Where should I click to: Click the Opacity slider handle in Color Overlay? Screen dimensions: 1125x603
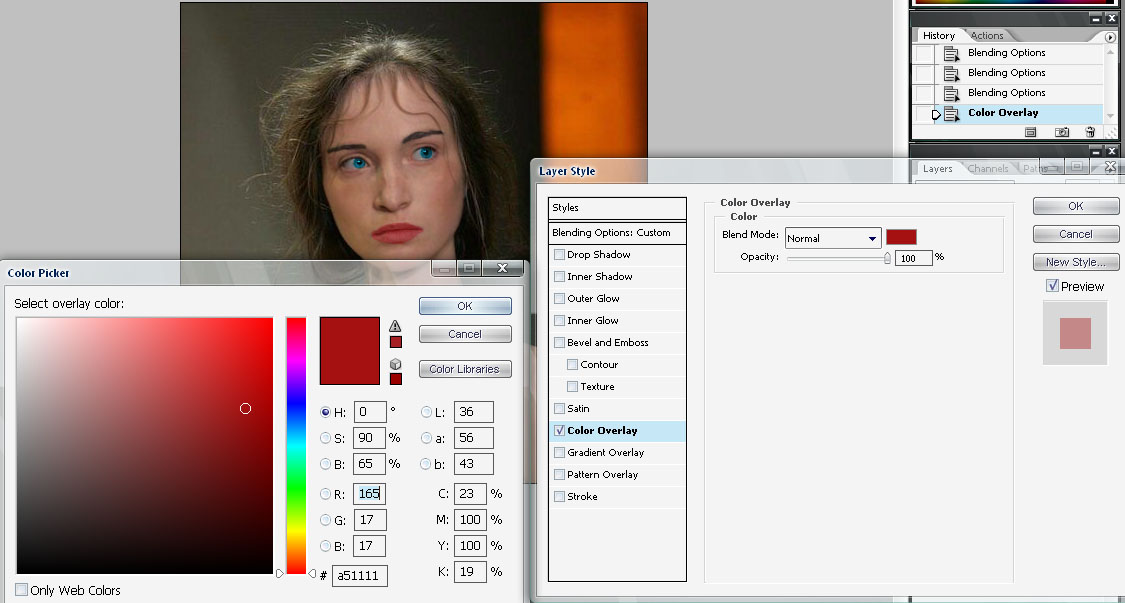(888, 258)
